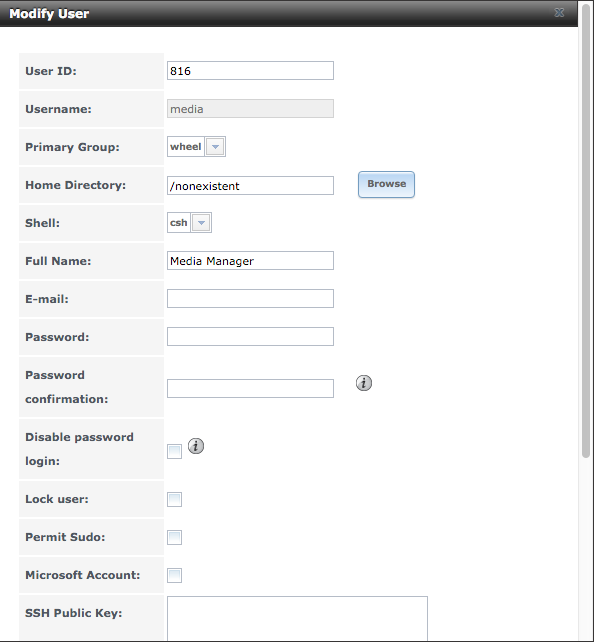Focus the Password confirmation field

[250, 389]
